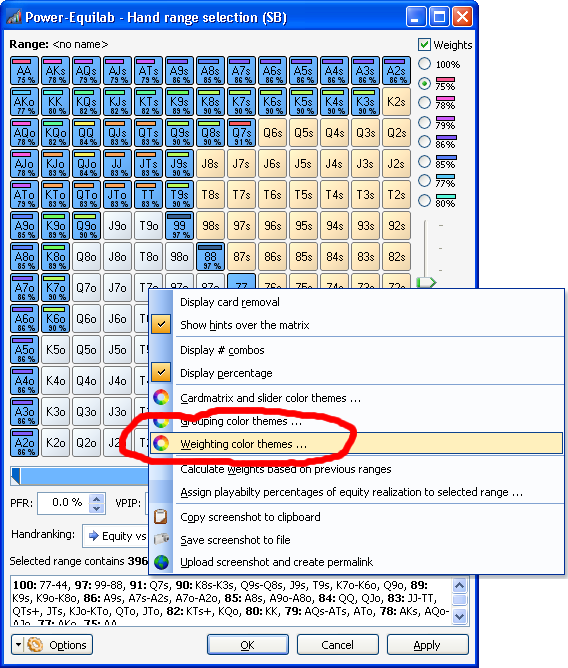Viewport: 568px width, 668px height.
Task: Select Assign playabilty percentages of equity realization
Action: coord(357,492)
